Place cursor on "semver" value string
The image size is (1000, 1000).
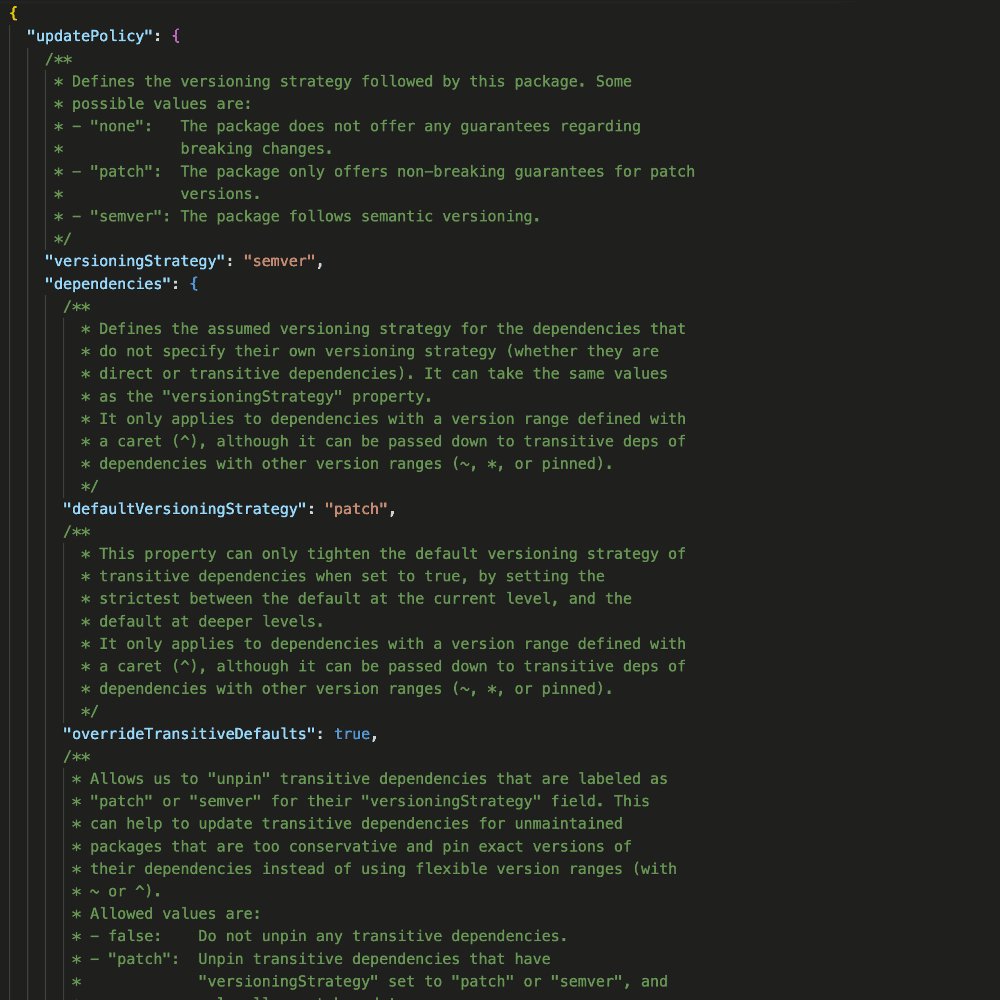tap(279, 261)
